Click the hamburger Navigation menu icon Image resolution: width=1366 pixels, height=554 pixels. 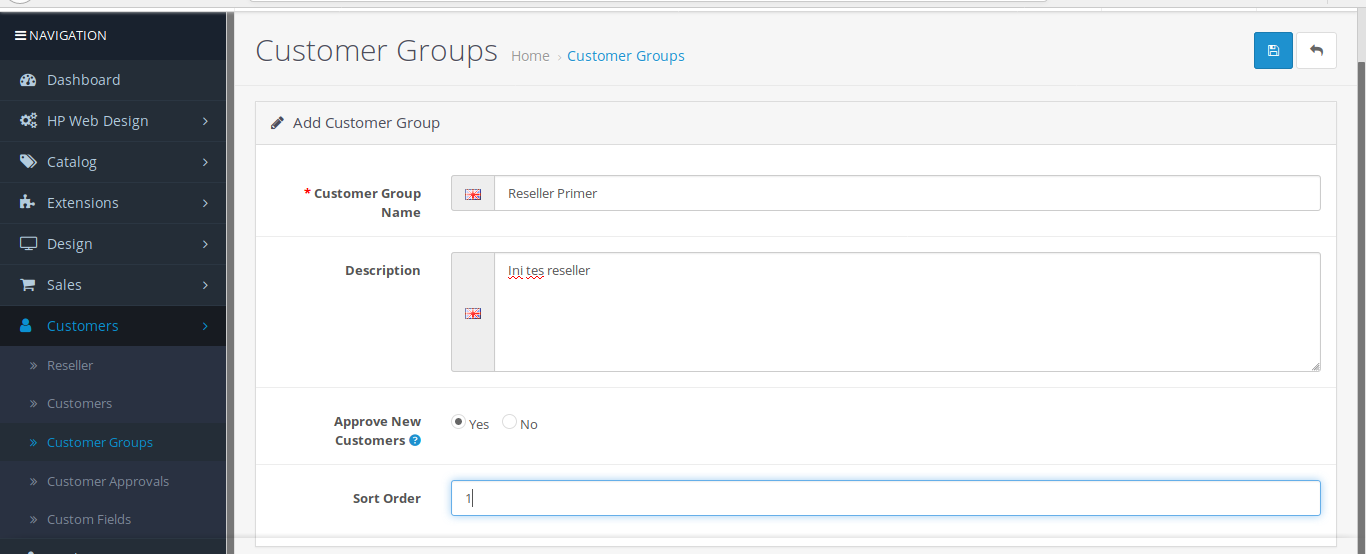click(20, 35)
